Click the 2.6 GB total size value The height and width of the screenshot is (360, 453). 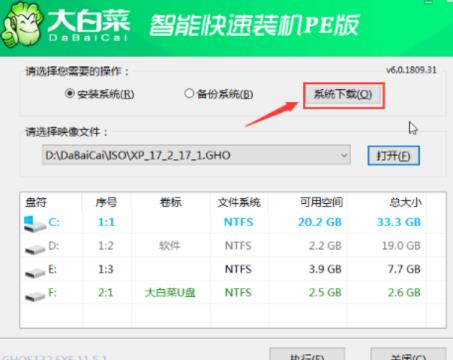click(404, 292)
